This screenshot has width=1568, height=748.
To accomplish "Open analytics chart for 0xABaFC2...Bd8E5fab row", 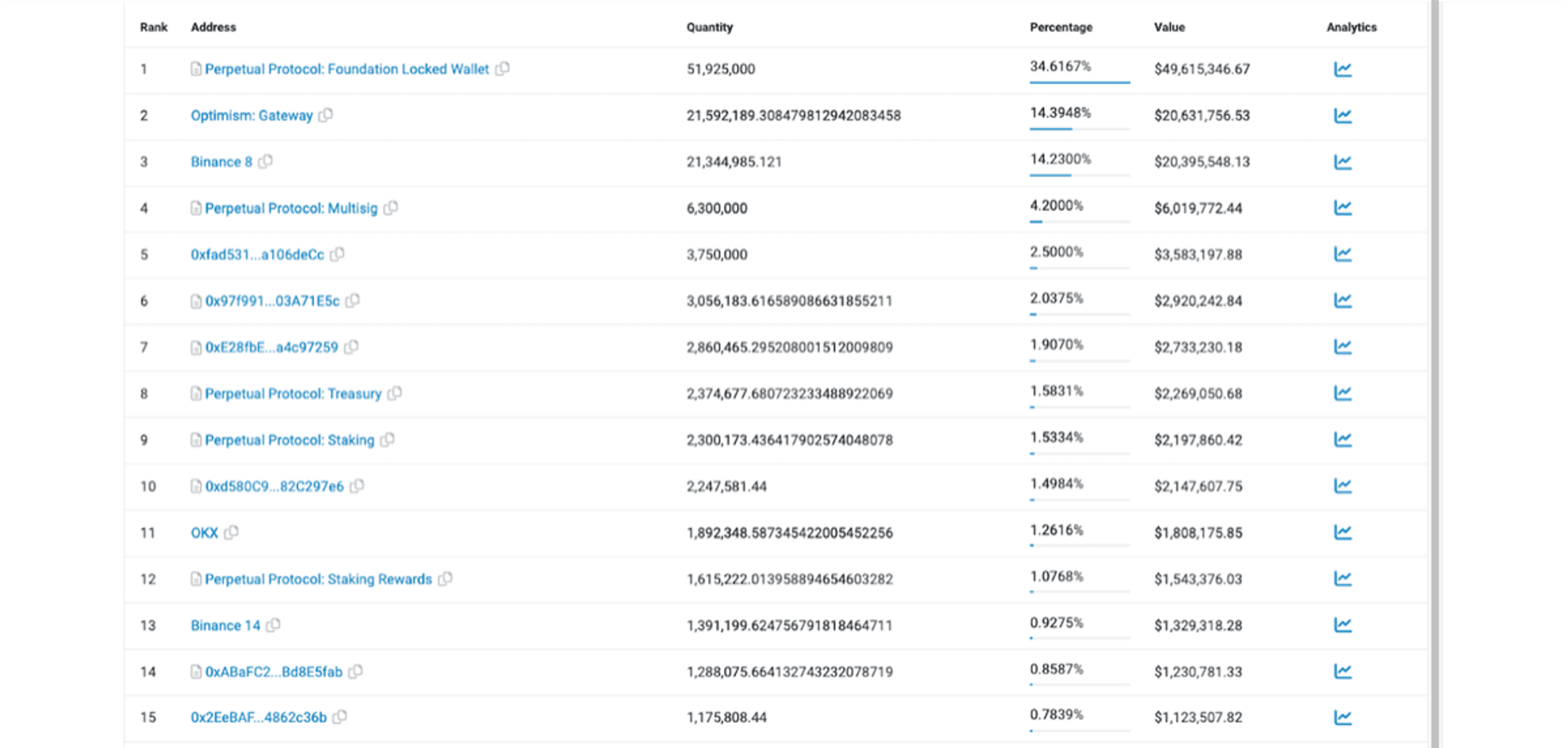I will coord(1342,671).
